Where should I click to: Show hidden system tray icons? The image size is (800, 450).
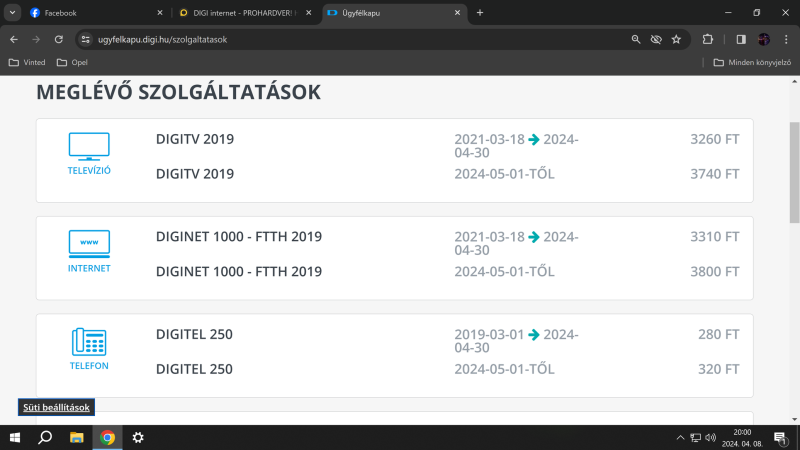pyautogui.click(x=680, y=437)
